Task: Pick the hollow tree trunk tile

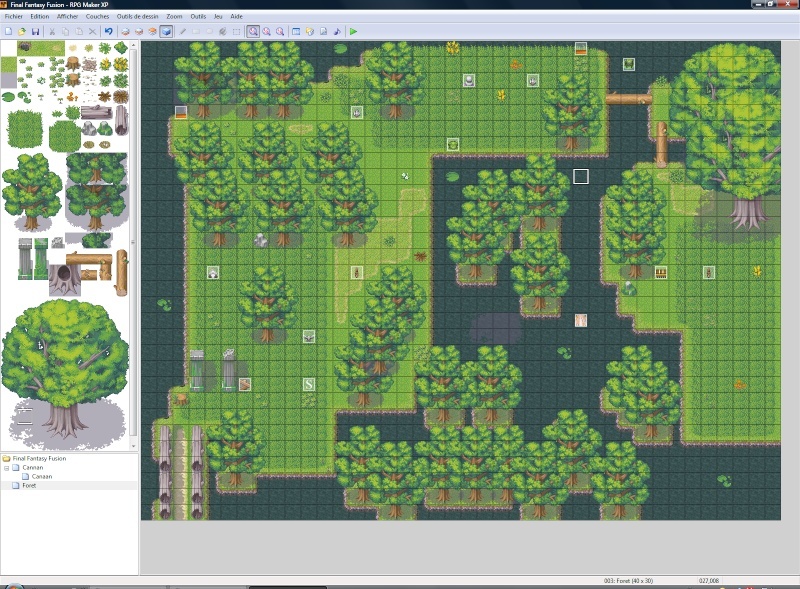Action: (64, 279)
